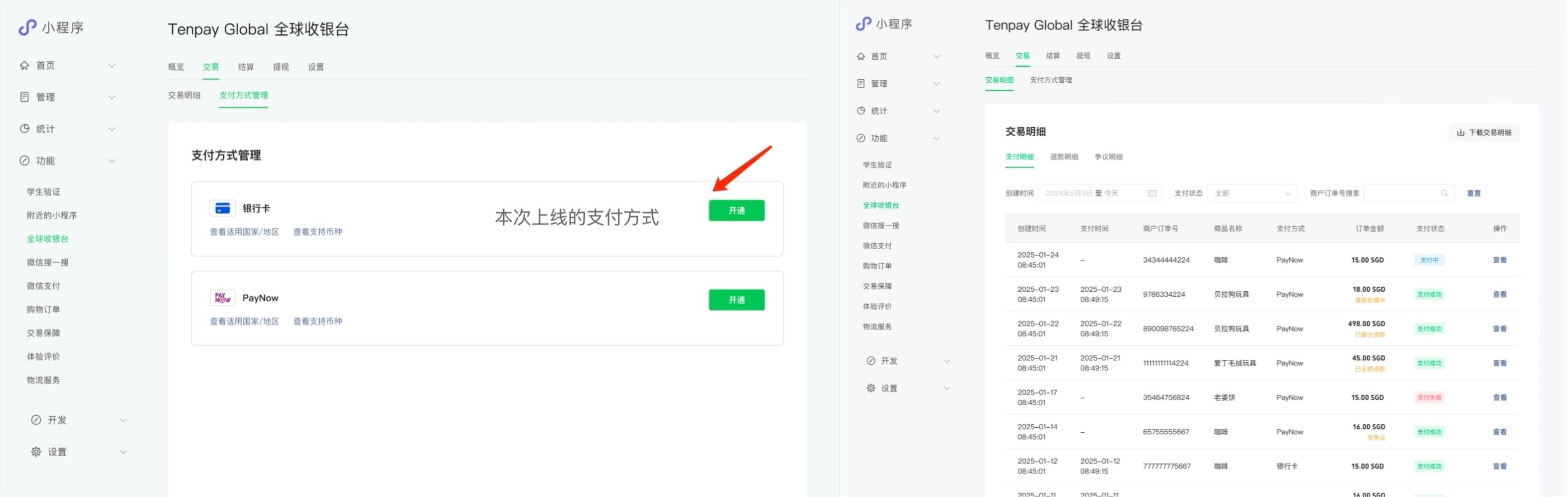The image size is (1568, 497).
Task: Click 重置 link to reset filters
Action: [1474, 193]
